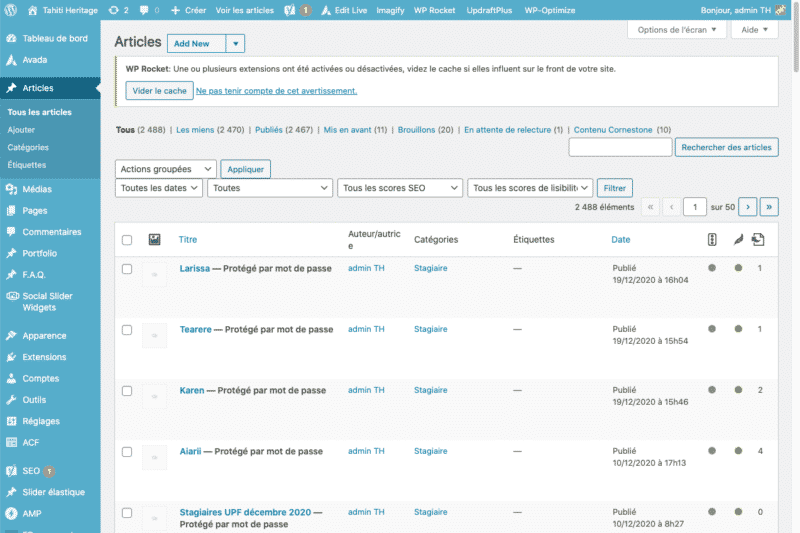Click the Médias sidebar icon

[x=11, y=189]
